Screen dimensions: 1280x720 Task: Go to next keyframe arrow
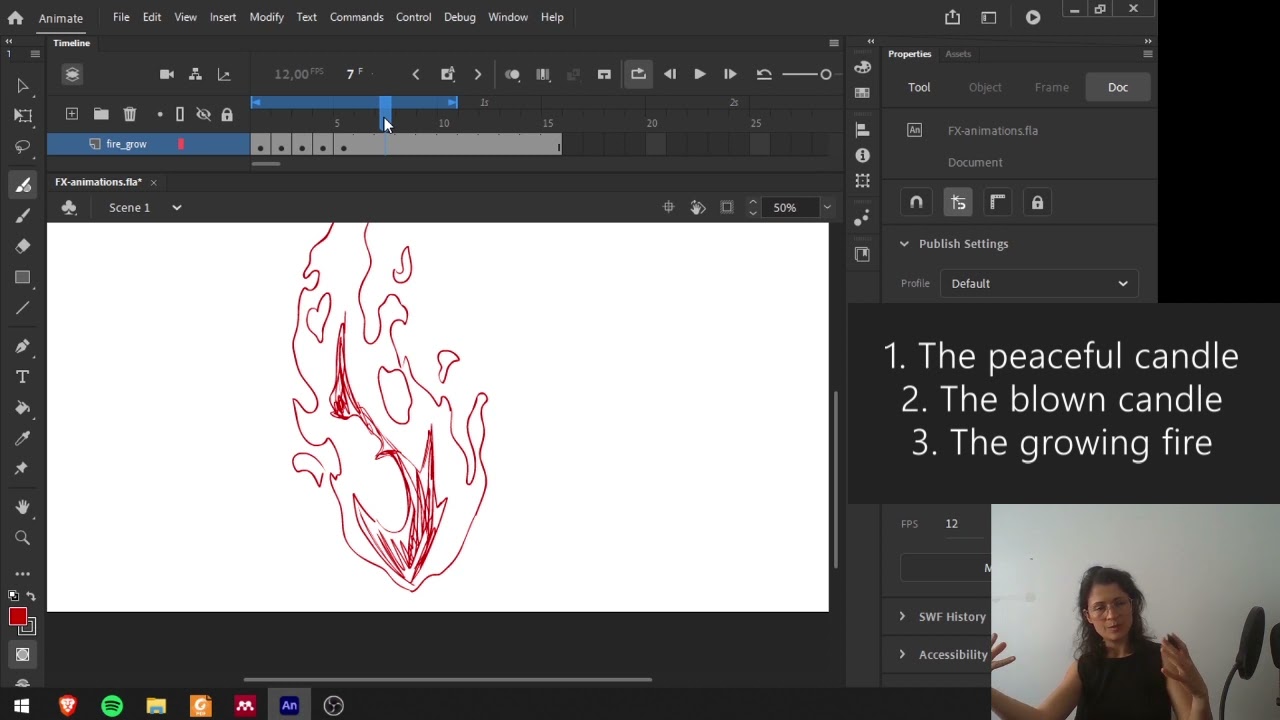click(478, 74)
